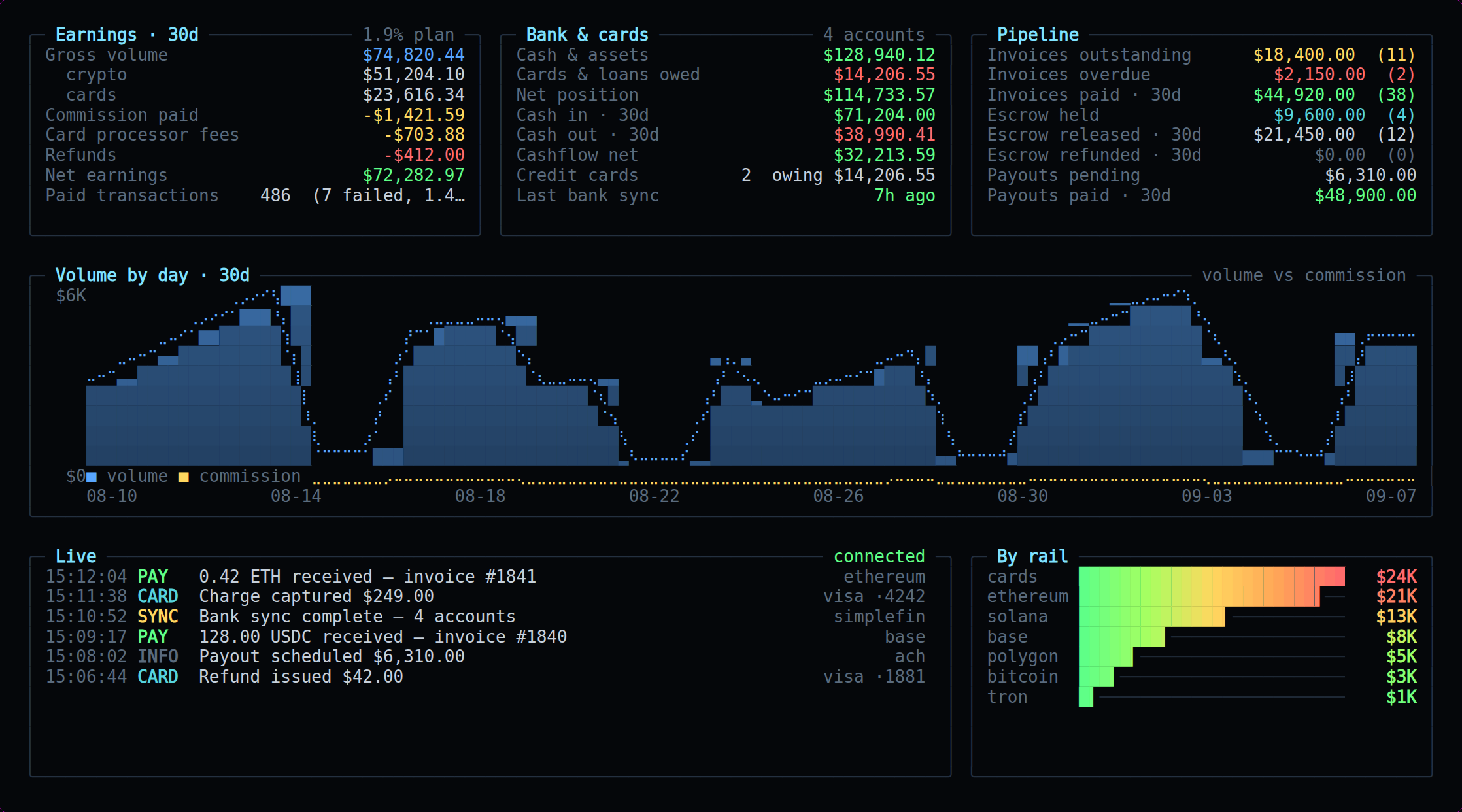Image resolution: width=1462 pixels, height=812 pixels.
Task: Click the ethereum $21K value
Action: point(1396,596)
